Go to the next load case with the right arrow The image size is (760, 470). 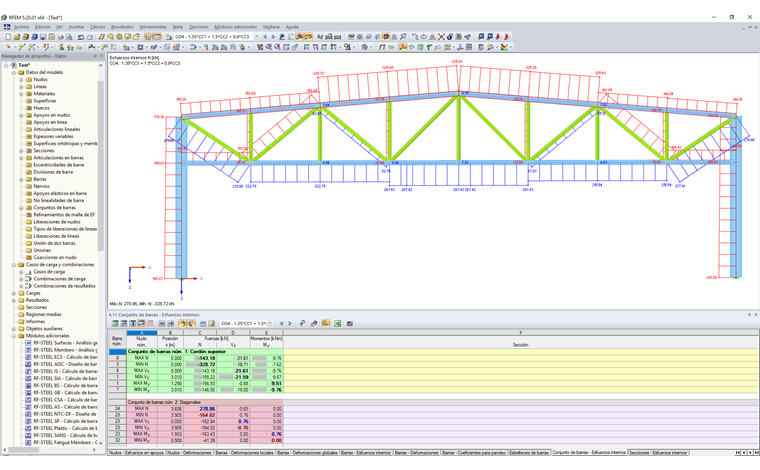coord(273,37)
